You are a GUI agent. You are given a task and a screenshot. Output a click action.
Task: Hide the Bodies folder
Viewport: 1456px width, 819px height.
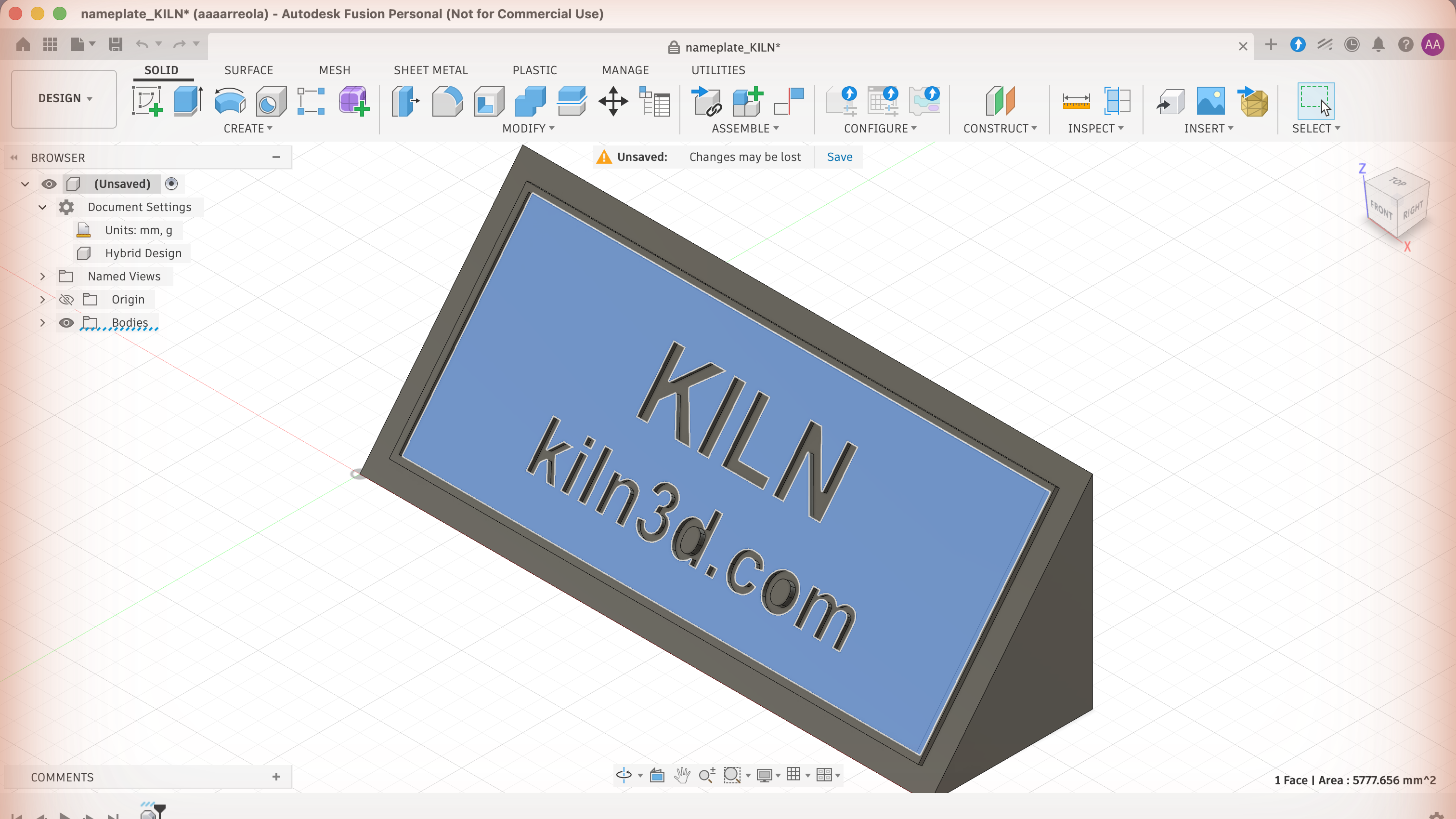tap(66, 322)
